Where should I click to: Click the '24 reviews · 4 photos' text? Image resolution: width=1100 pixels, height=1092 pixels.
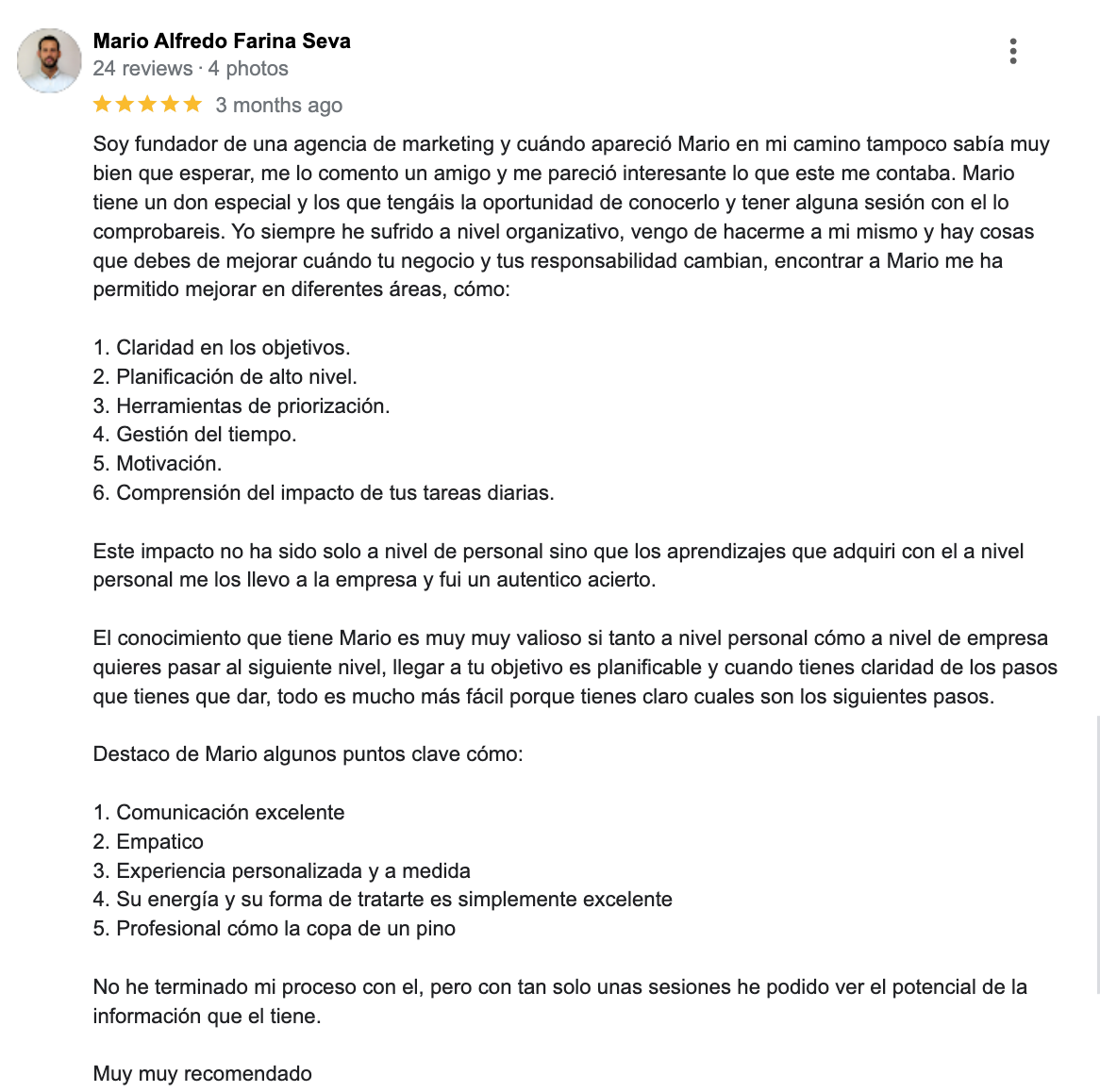point(191,69)
